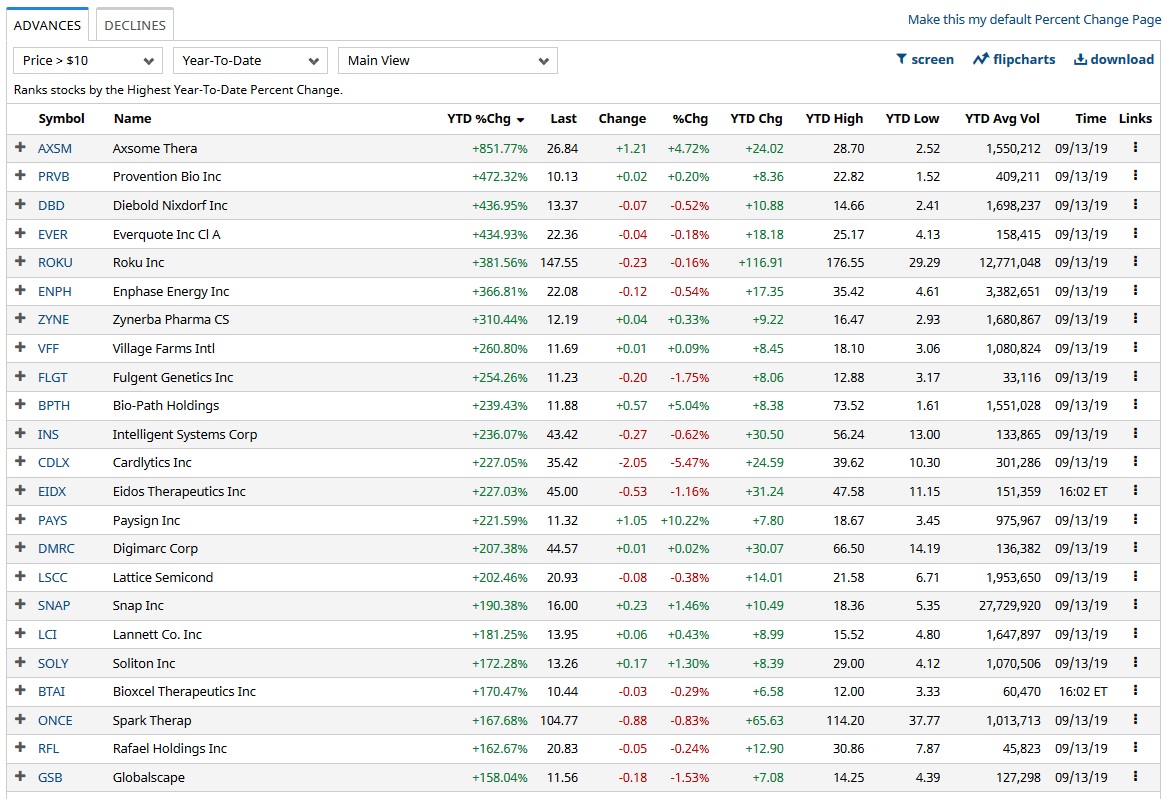Open the AXSM symbol page

tap(54, 147)
